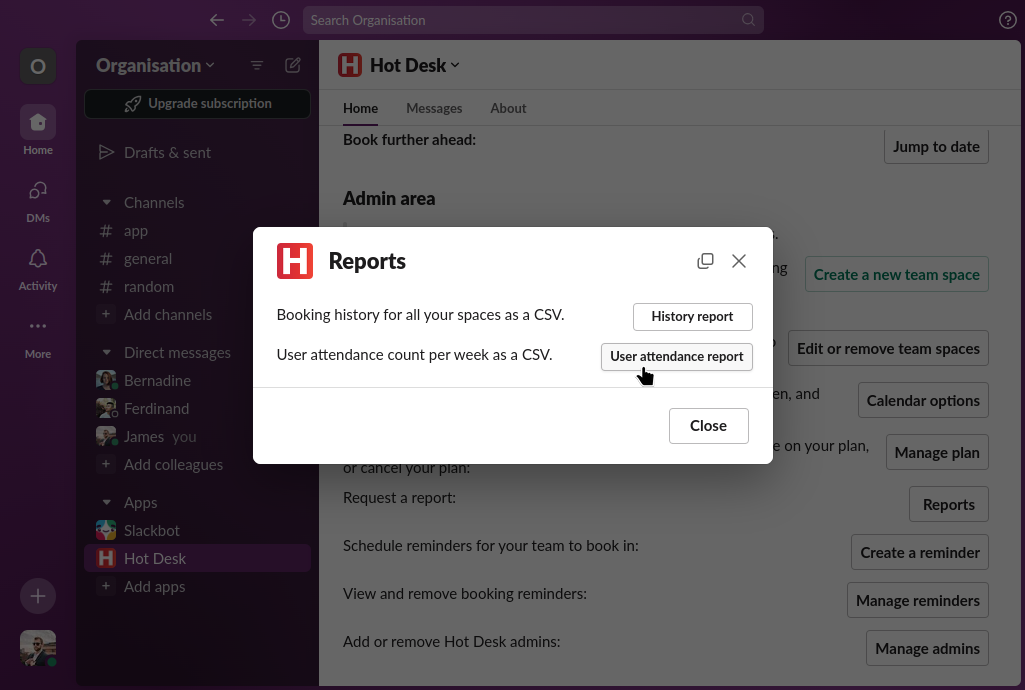Click the Calendar options button

pos(923,401)
